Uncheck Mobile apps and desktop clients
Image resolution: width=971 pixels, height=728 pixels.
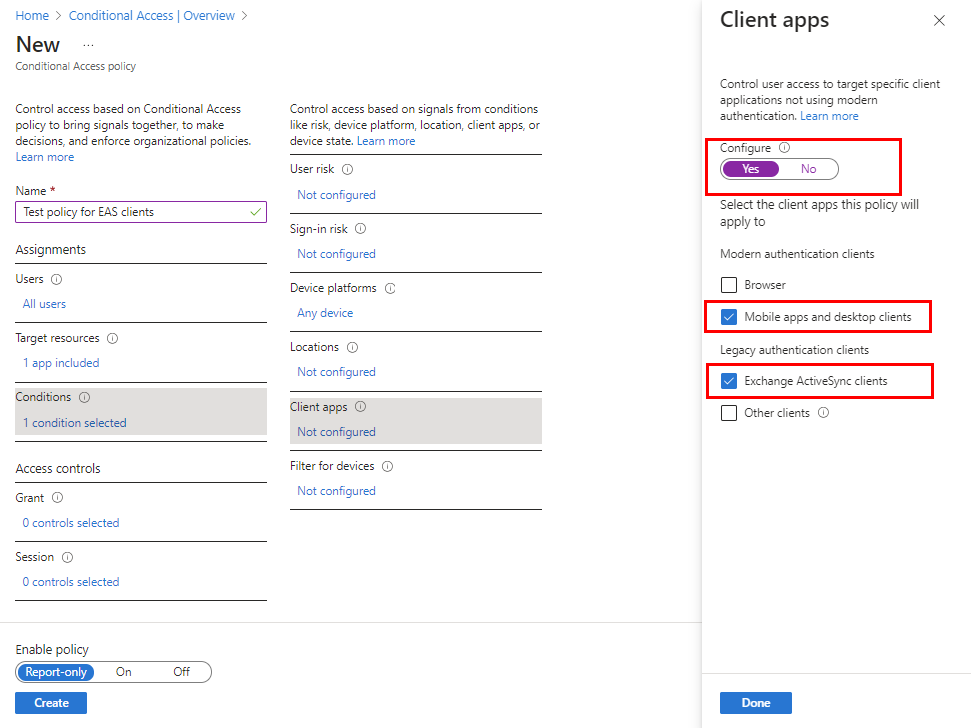729,317
